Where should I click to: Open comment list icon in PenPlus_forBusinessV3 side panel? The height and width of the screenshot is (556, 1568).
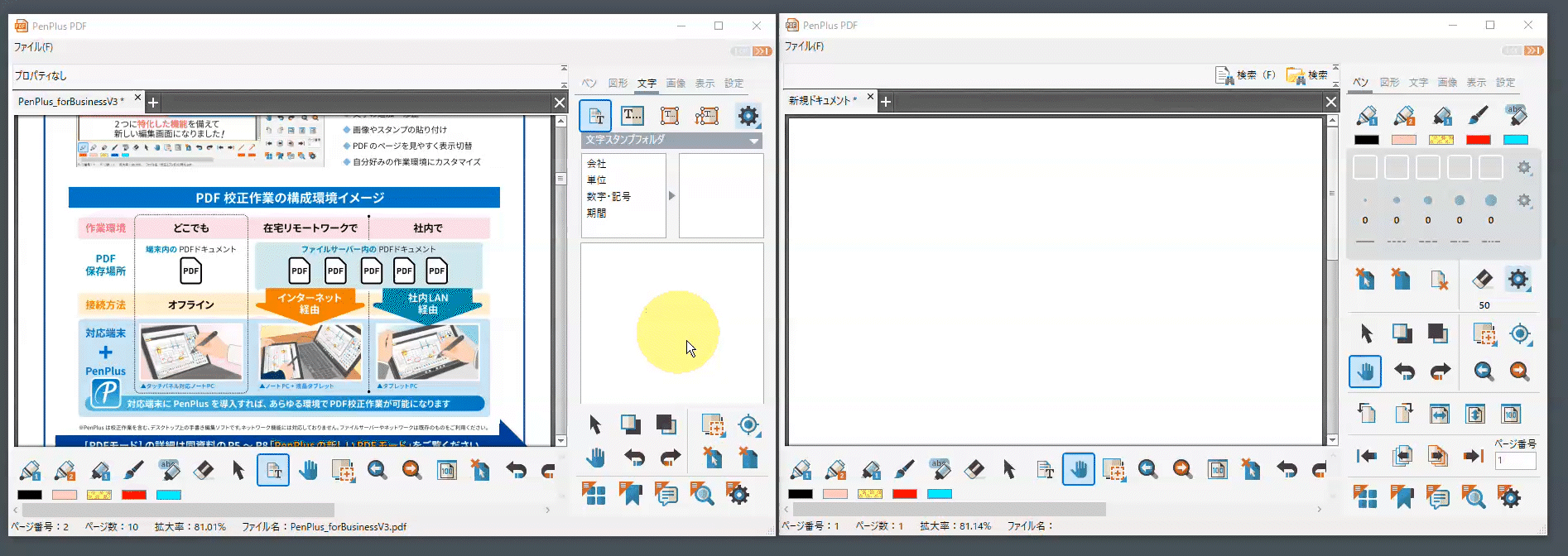tap(666, 495)
